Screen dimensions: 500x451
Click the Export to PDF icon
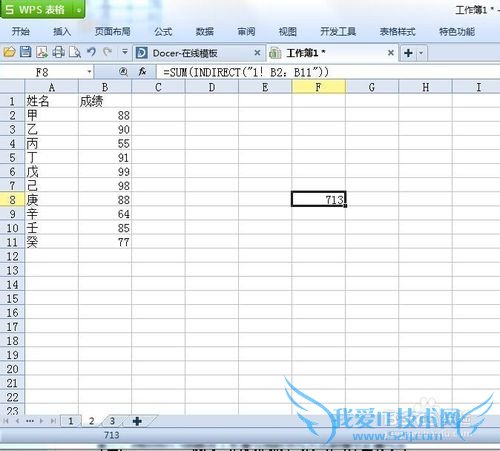tap(42, 52)
